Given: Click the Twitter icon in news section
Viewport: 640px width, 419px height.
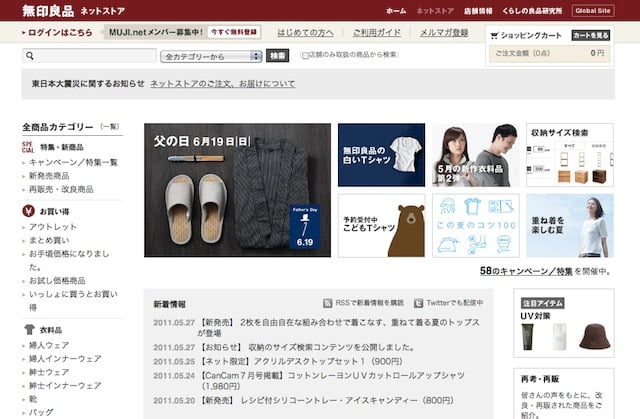Looking at the screenshot, I should coord(418,303).
